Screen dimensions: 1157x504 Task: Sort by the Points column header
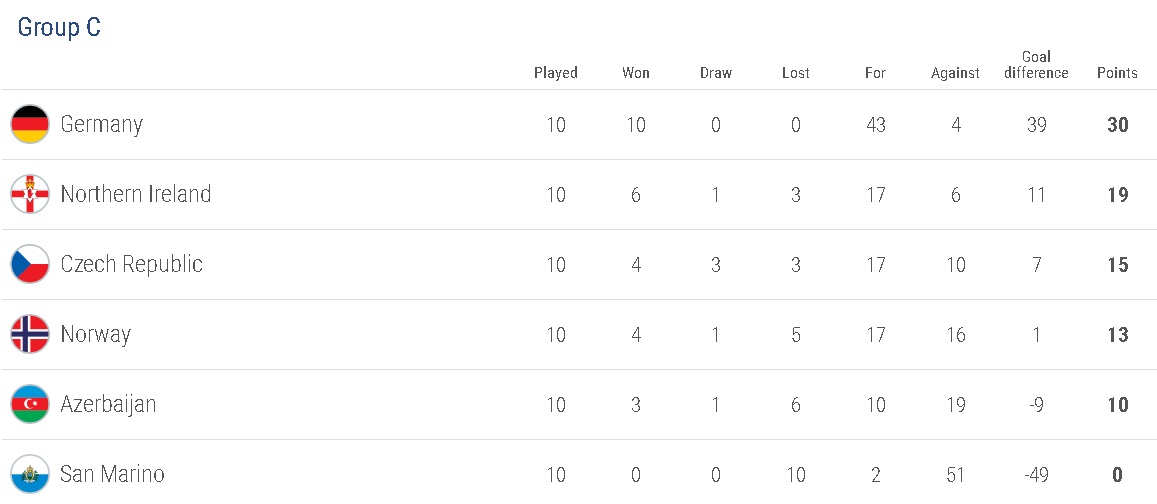1117,73
